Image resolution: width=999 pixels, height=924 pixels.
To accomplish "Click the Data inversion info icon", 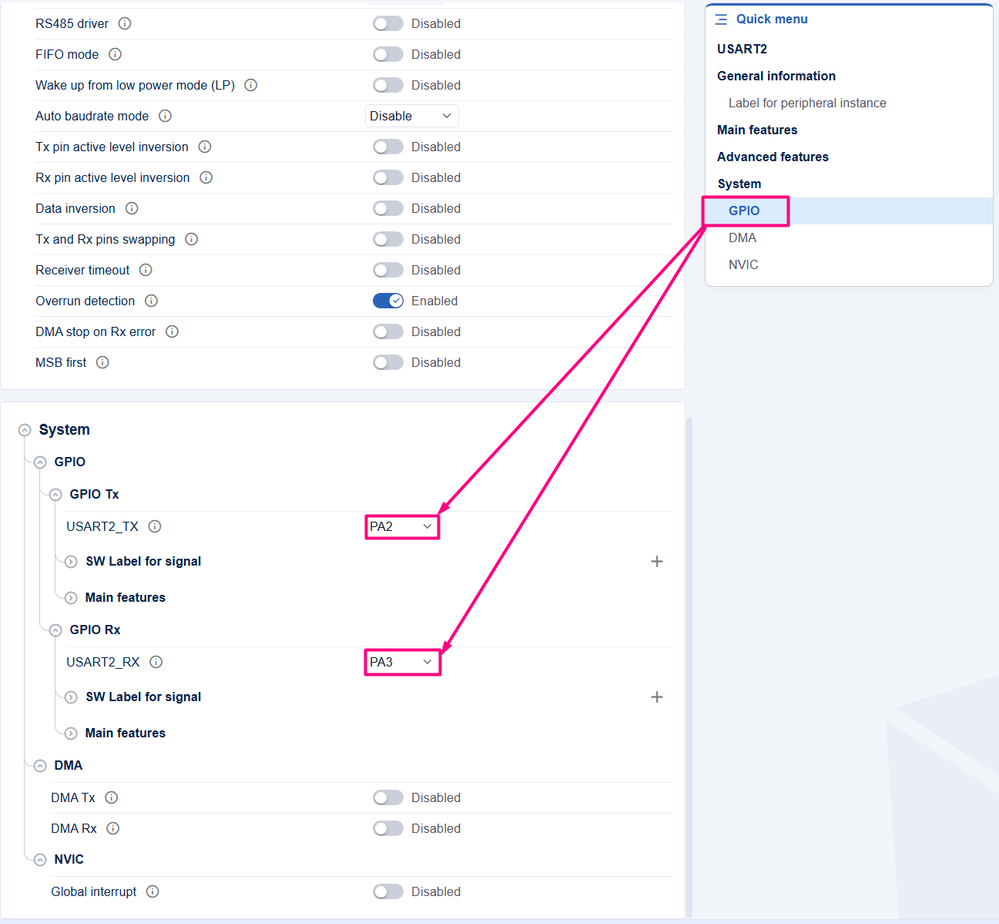I will click(x=131, y=208).
